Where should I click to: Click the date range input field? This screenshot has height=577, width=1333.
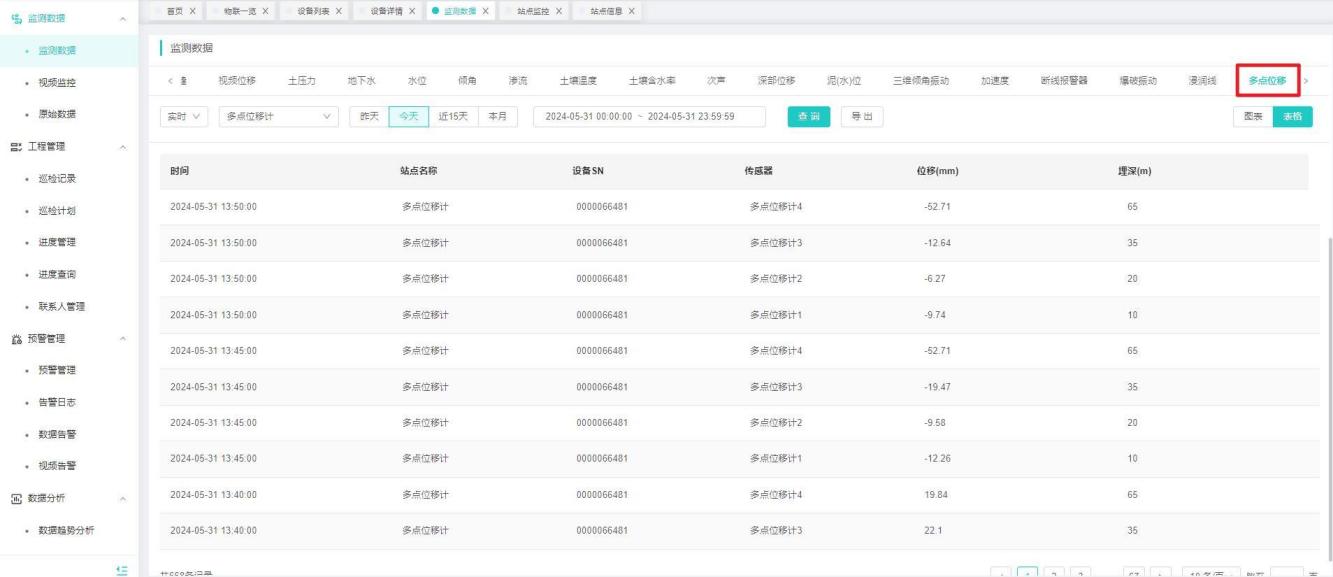[650, 116]
